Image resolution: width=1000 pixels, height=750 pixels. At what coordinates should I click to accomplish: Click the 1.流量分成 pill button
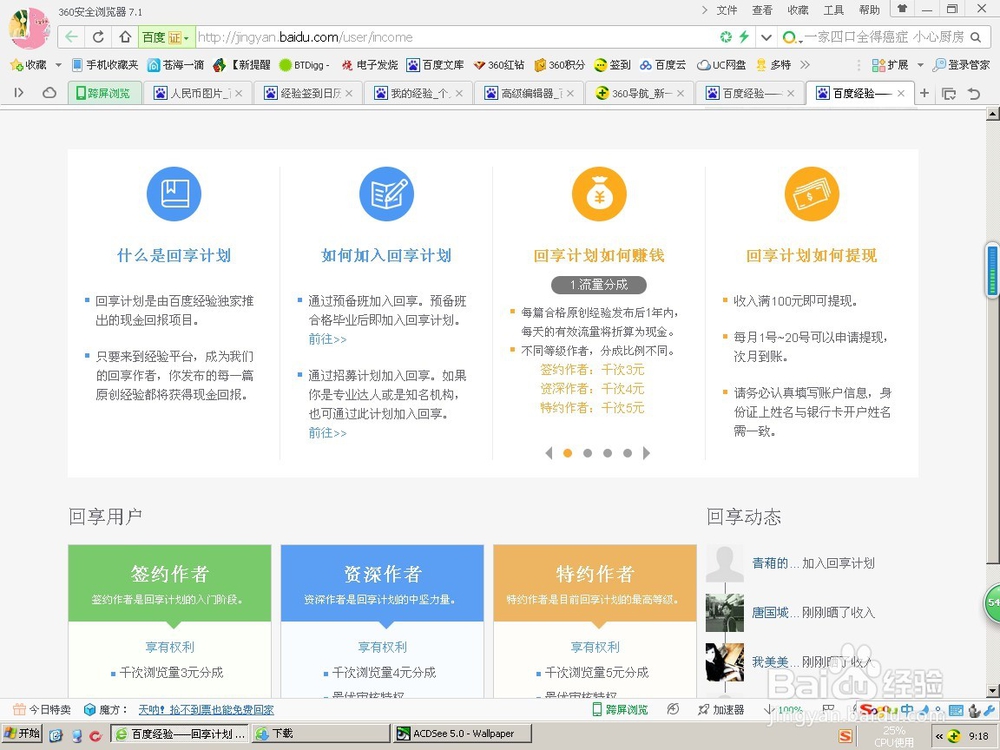pos(599,284)
